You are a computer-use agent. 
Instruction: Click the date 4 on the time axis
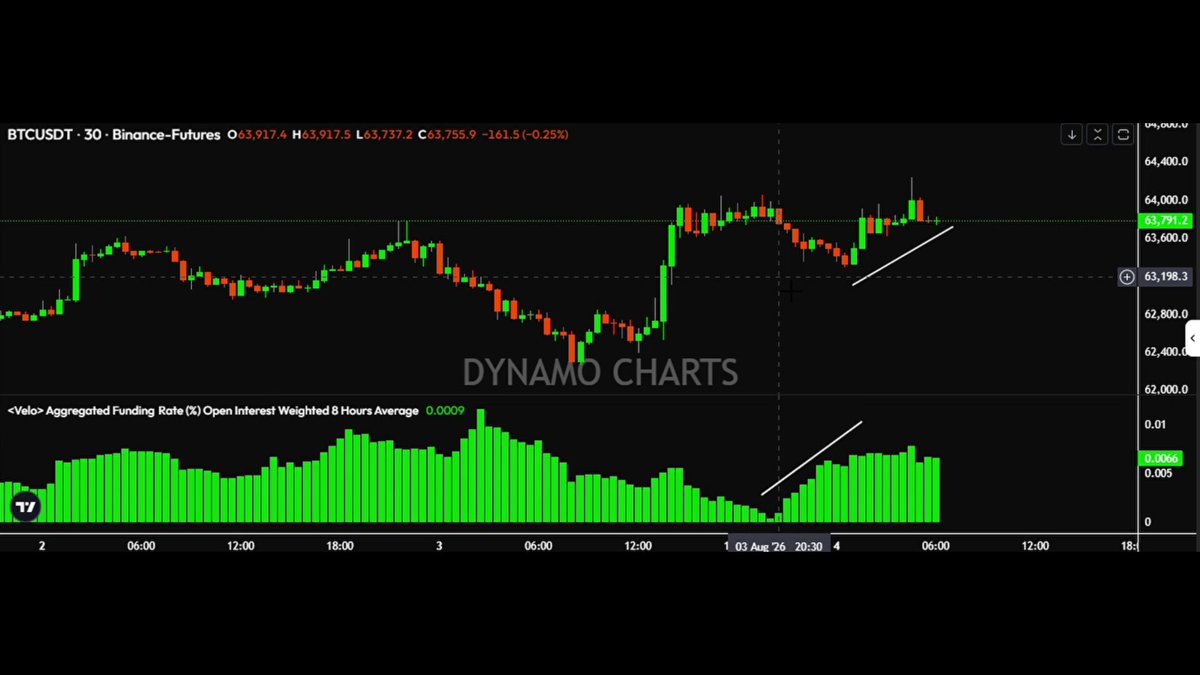point(837,546)
